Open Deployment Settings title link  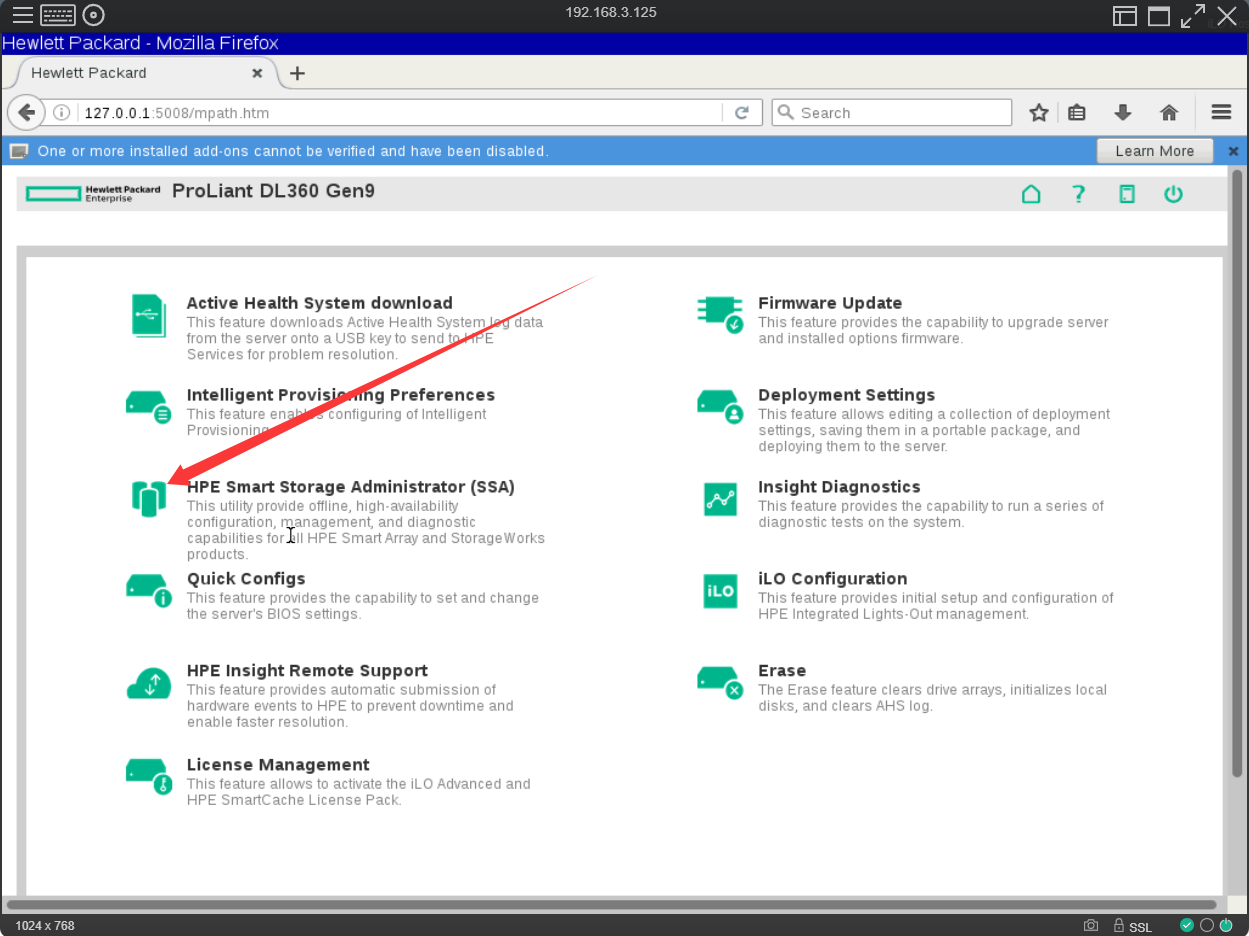[x=847, y=395]
